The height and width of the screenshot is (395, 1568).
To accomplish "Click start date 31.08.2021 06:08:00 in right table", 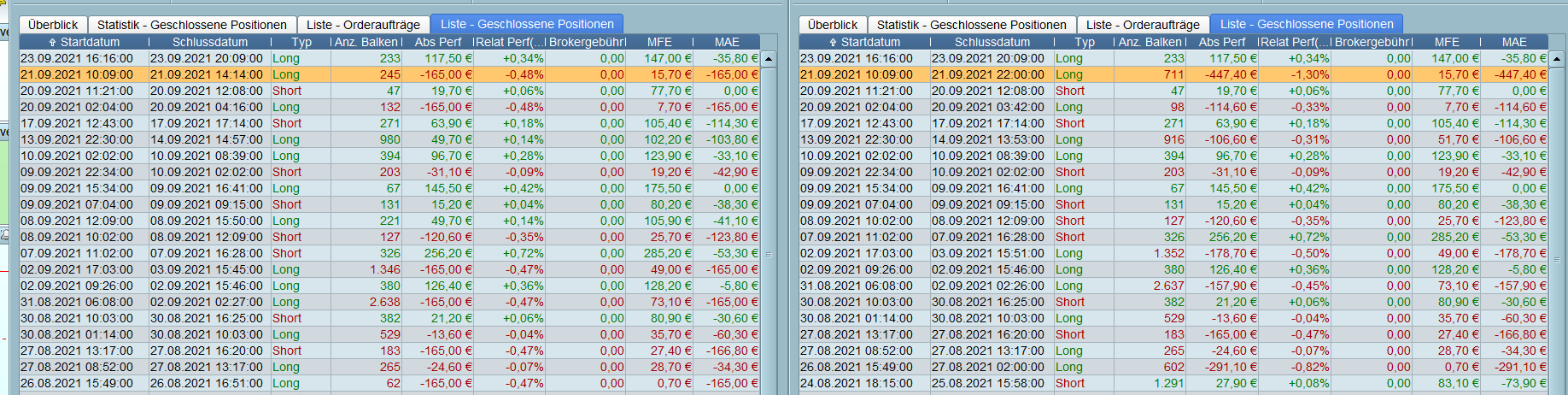I will 857,286.
